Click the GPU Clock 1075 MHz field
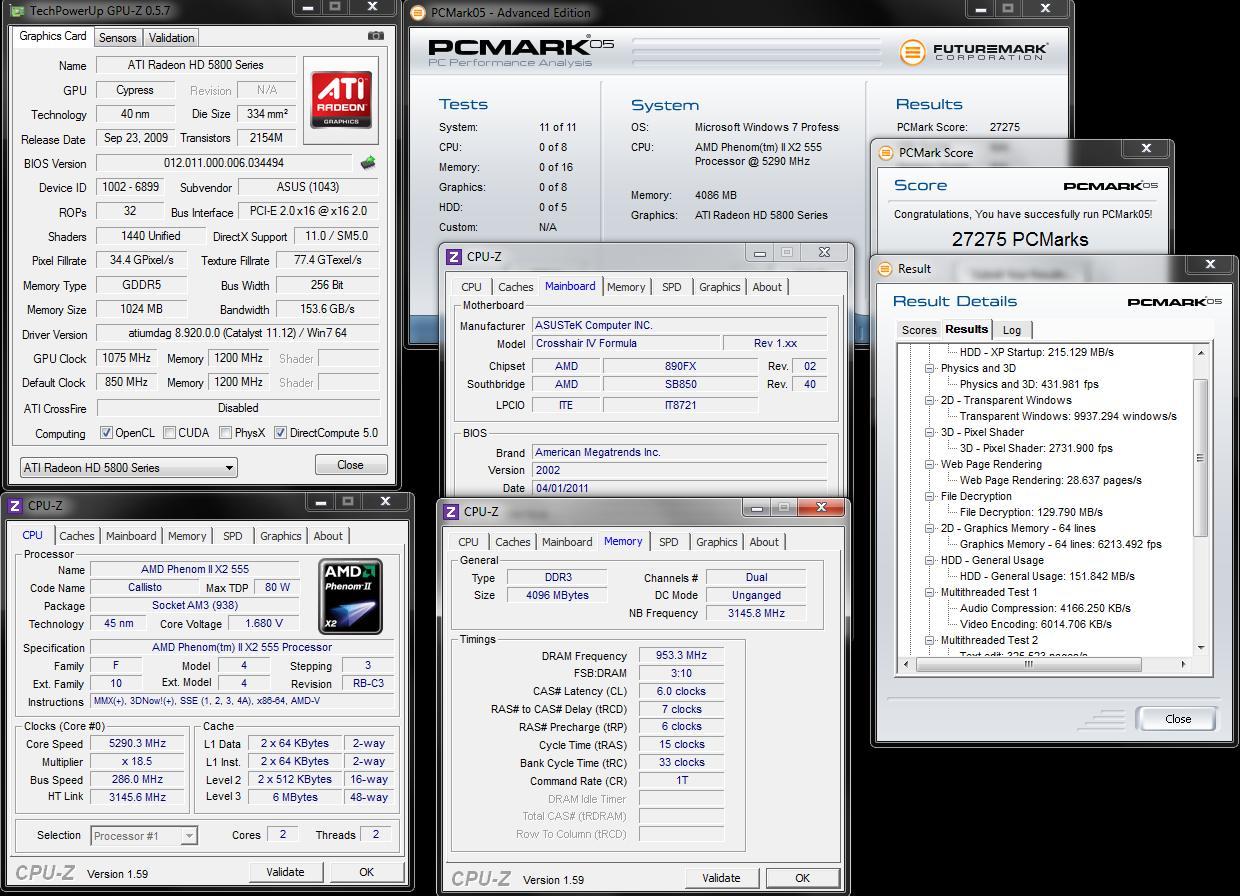The width and height of the screenshot is (1240, 896). click(127, 358)
